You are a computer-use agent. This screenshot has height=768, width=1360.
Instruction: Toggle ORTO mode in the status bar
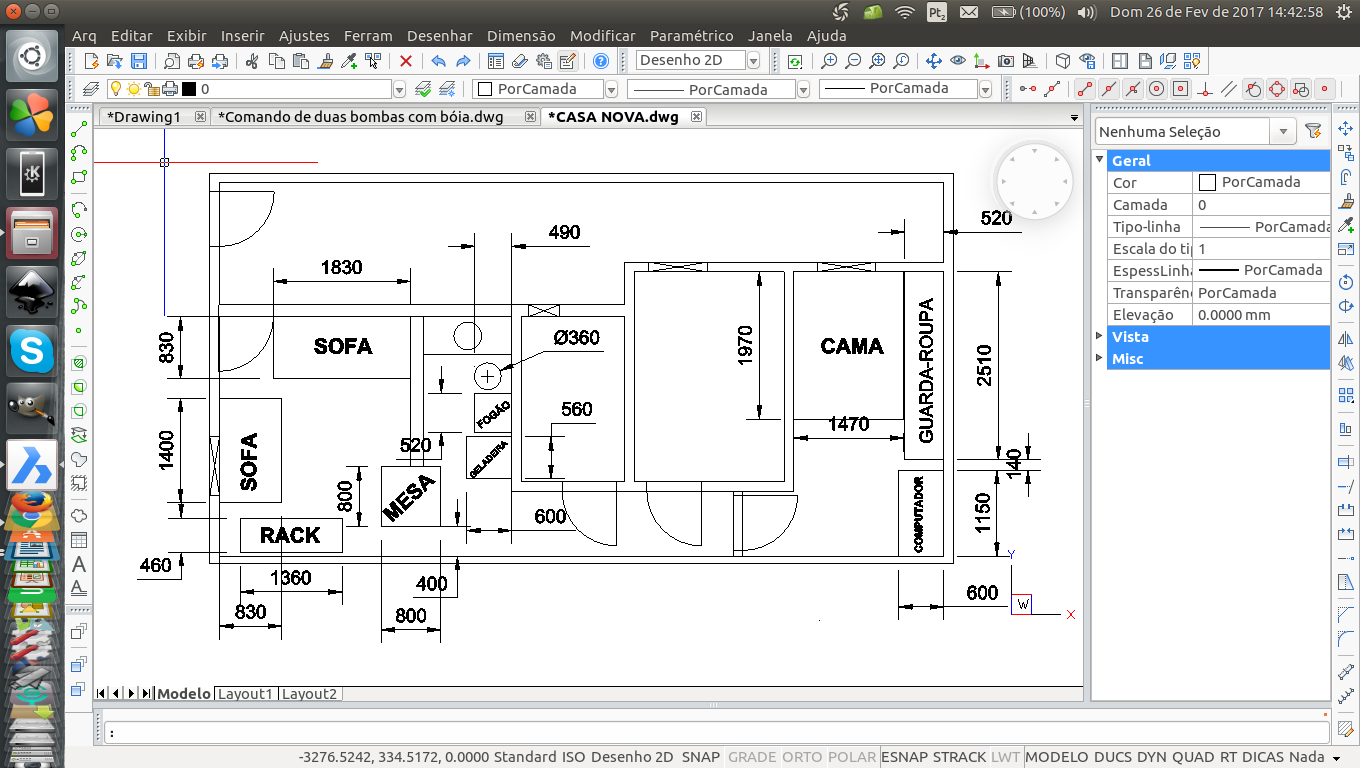pos(802,757)
